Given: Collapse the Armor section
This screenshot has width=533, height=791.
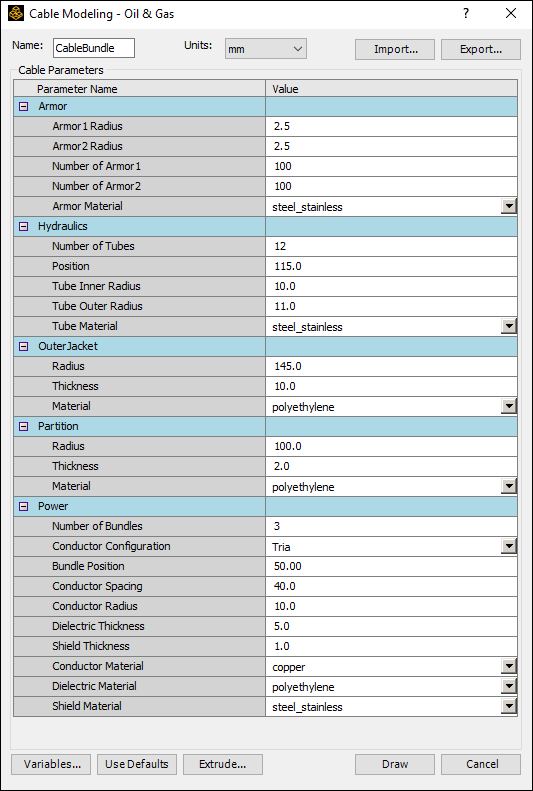Looking at the screenshot, I should point(23,106).
